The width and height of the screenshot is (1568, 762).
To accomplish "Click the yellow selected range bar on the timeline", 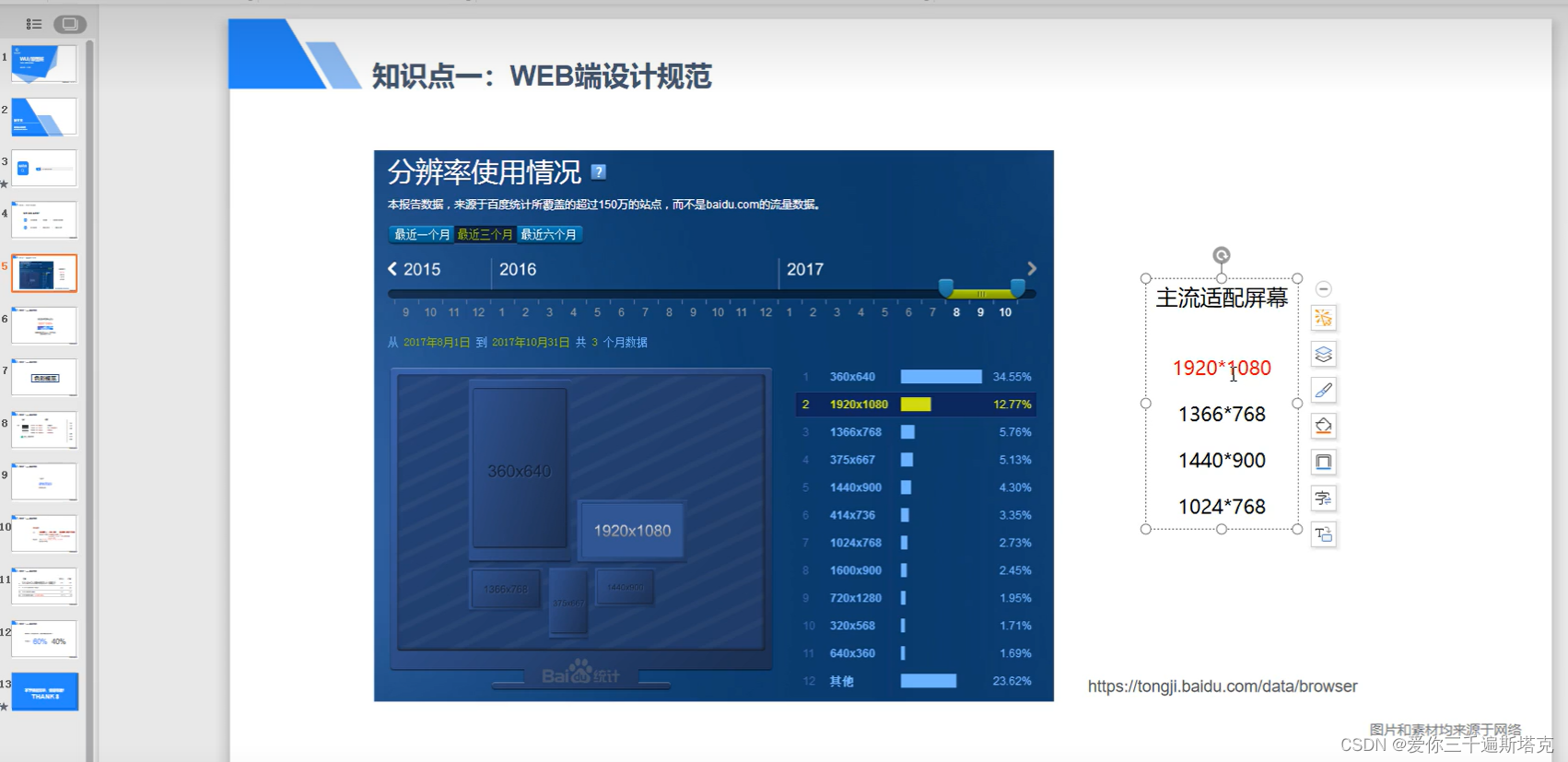I will click(x=982, y=293).
